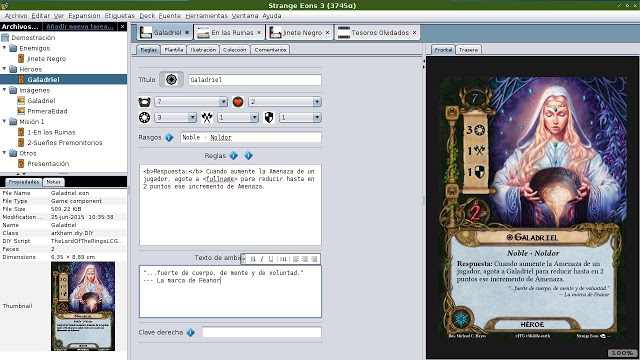Open the attack value dropdown
Viewport: 640px width, 360px height.
click(x=254, y=118)
